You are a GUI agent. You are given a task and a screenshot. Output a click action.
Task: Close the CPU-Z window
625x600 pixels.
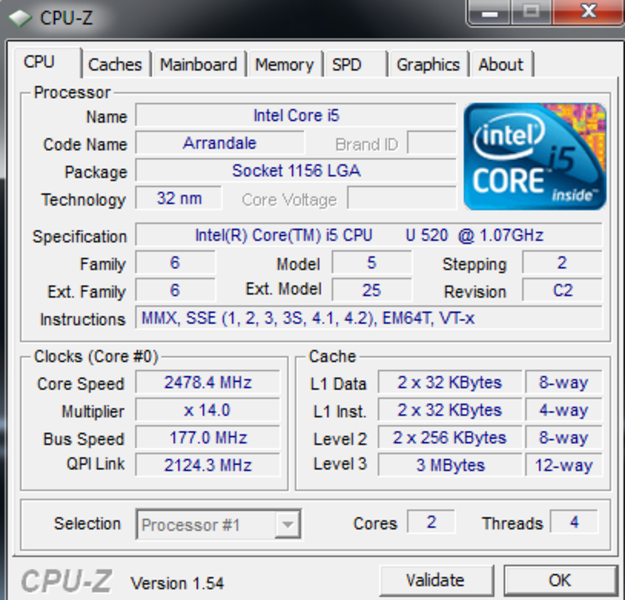(x=588, y=12)
